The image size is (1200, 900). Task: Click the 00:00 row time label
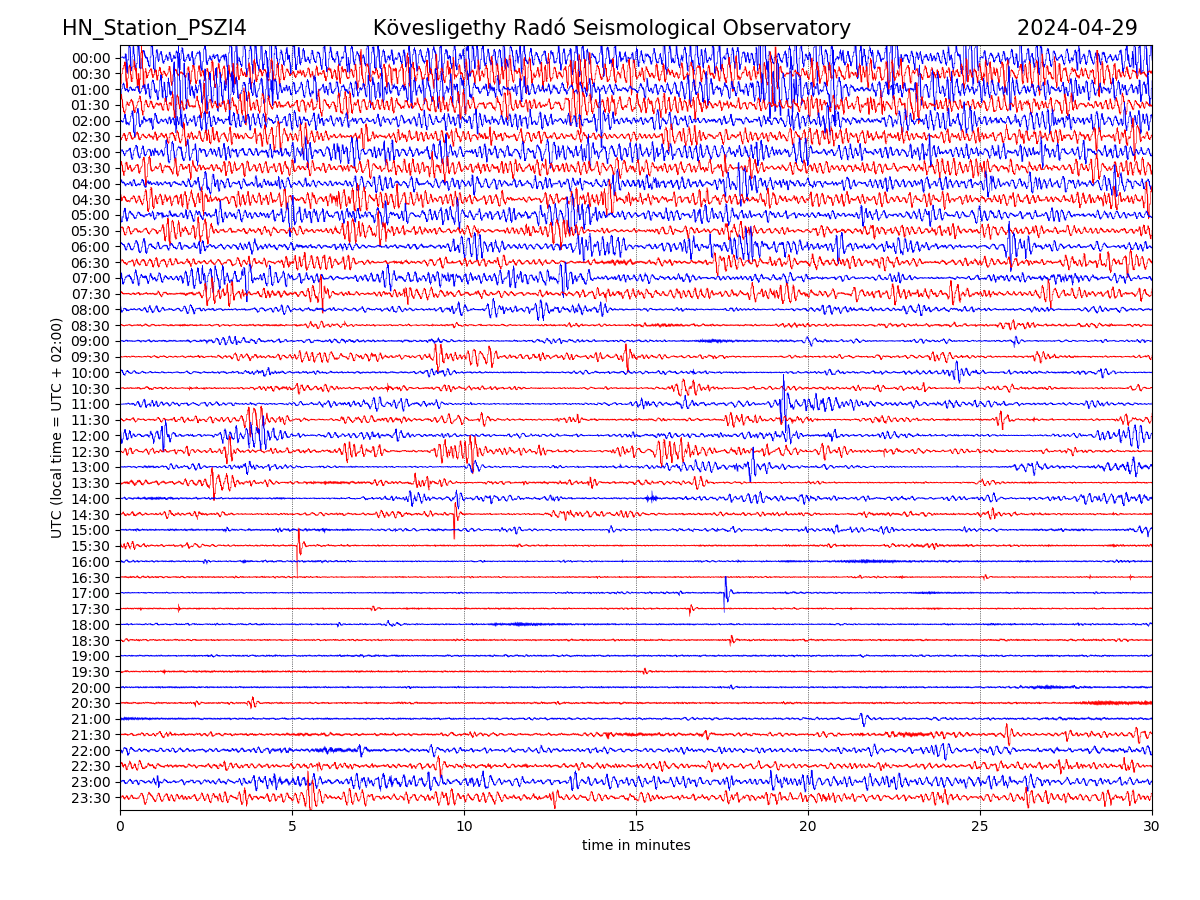point(90,58)
